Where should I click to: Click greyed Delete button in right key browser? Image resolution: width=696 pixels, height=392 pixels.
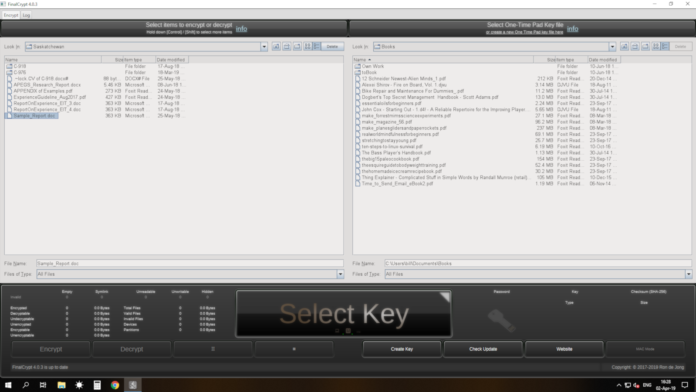[680, 47]
